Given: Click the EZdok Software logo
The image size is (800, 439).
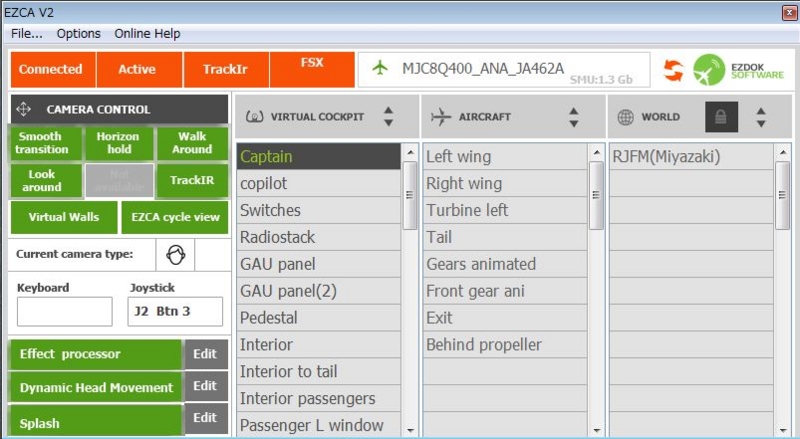Looking at the screenshot, I should [x=738, y=70].
